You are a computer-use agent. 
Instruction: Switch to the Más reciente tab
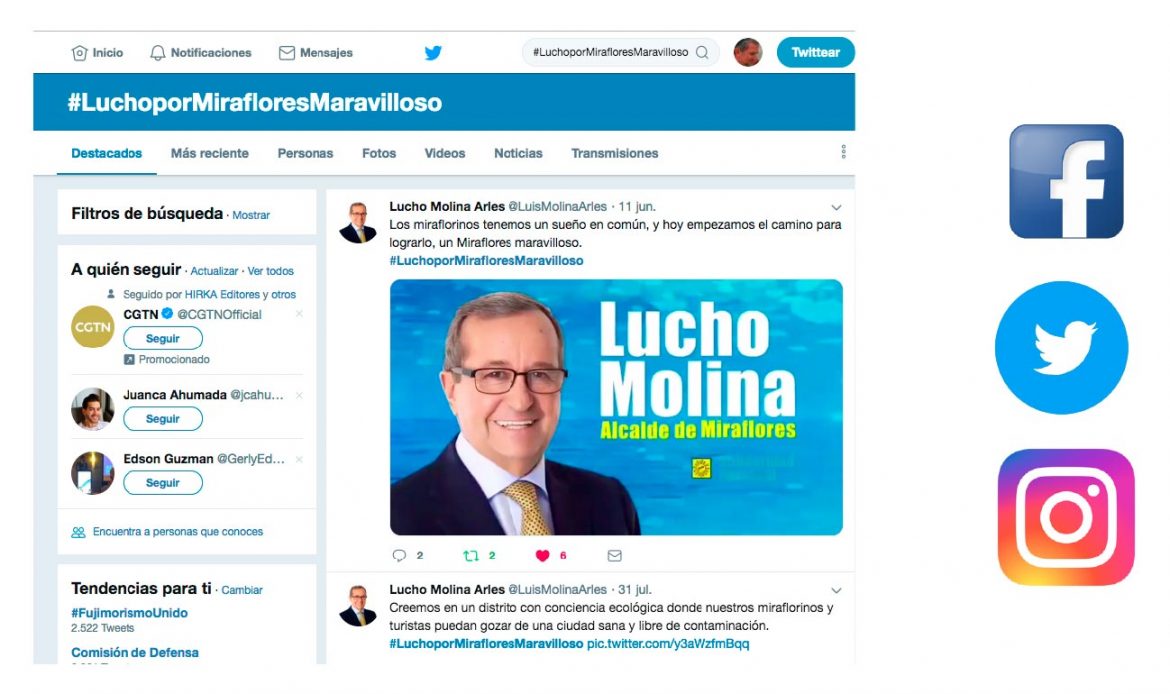click(210, 153)
